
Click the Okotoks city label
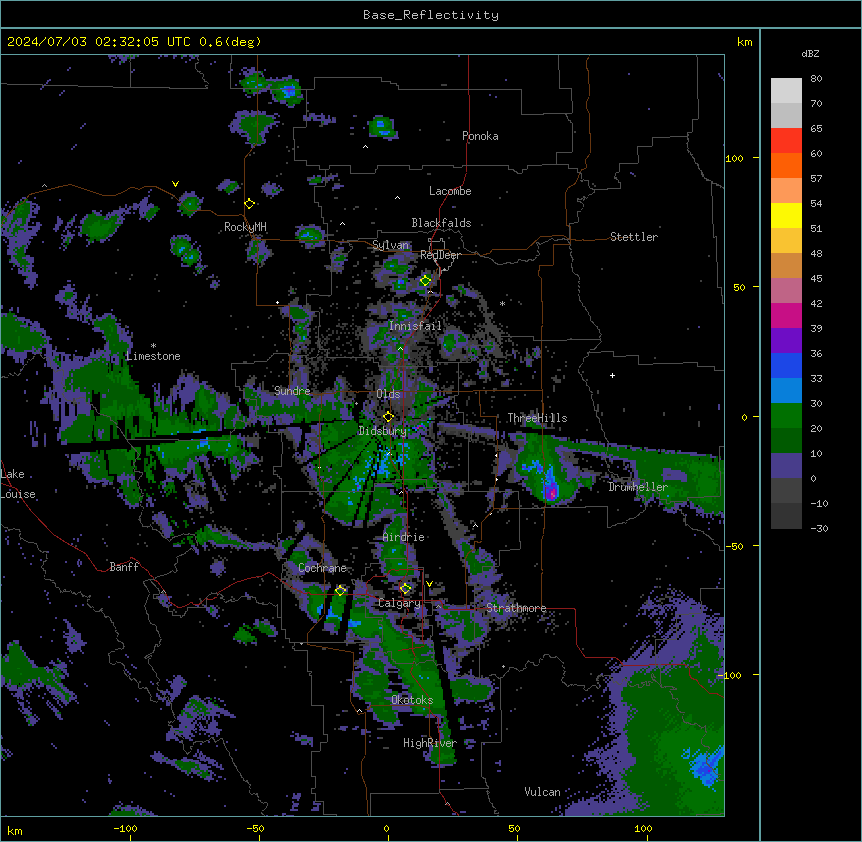pyautogui.click(x=412, y=700)
